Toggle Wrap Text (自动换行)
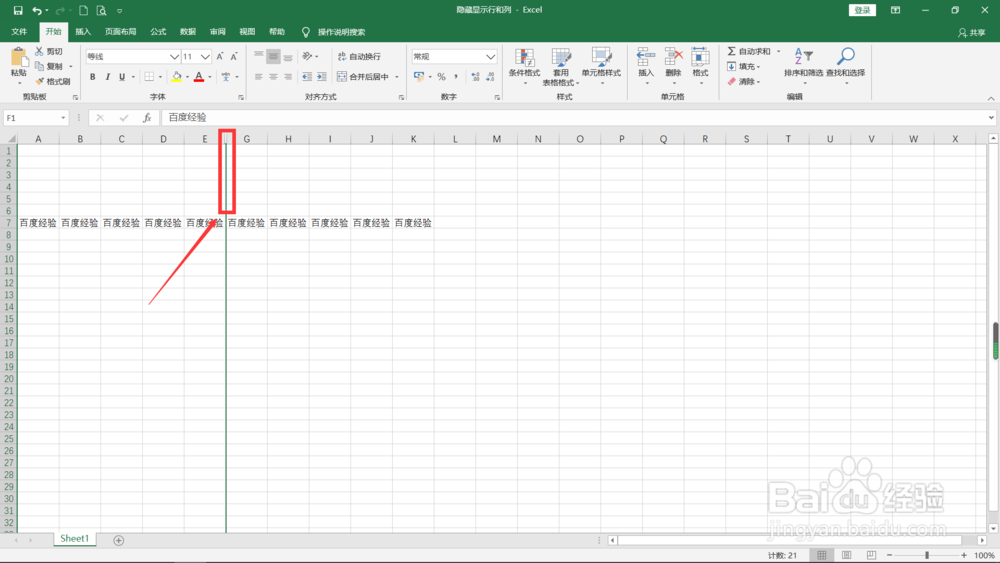1000x563 pixels. coord(359,57)
